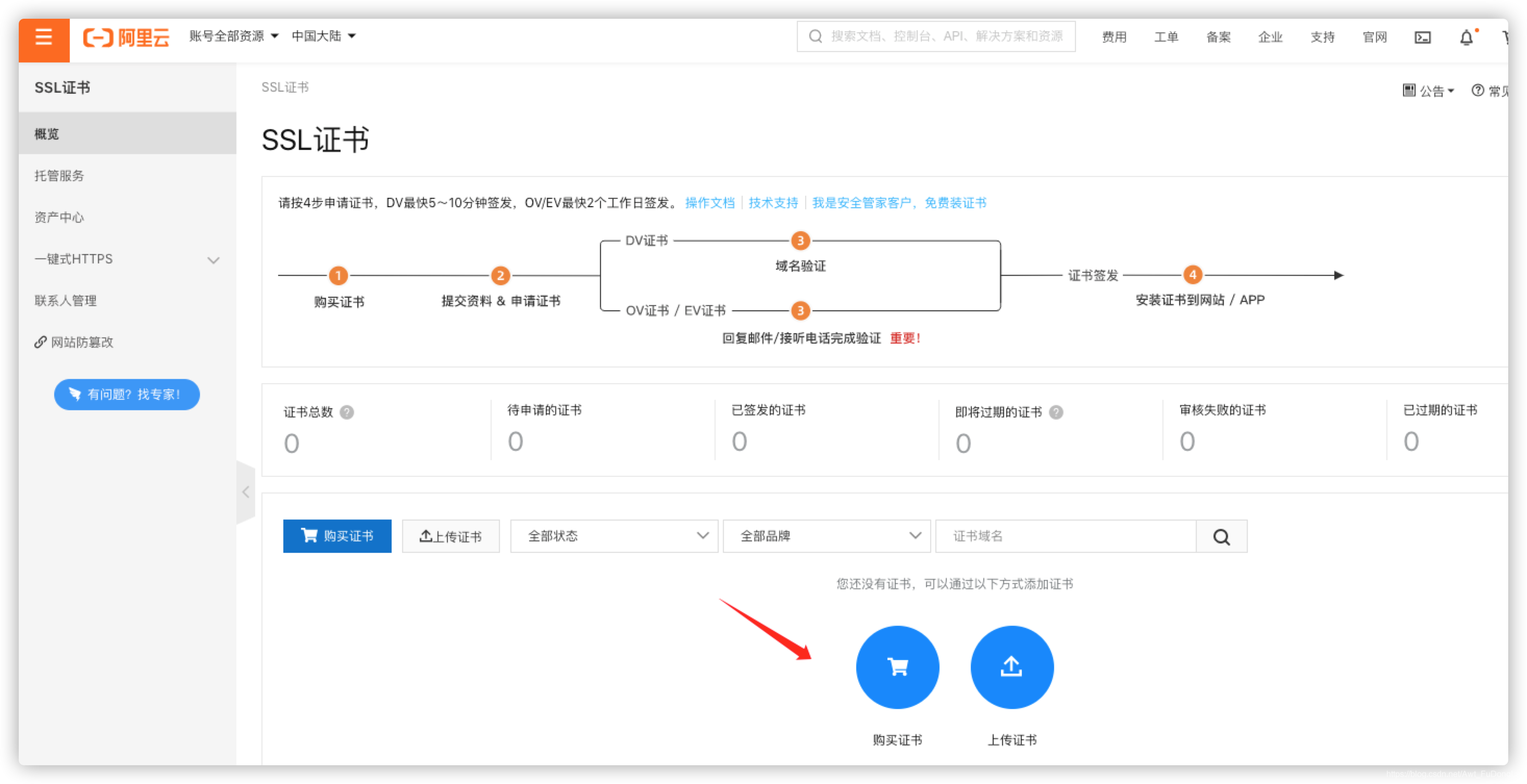Click the 有问题? 找专家 bubble
This screenshot has height=784, width=1527.
tap(126, 394)
